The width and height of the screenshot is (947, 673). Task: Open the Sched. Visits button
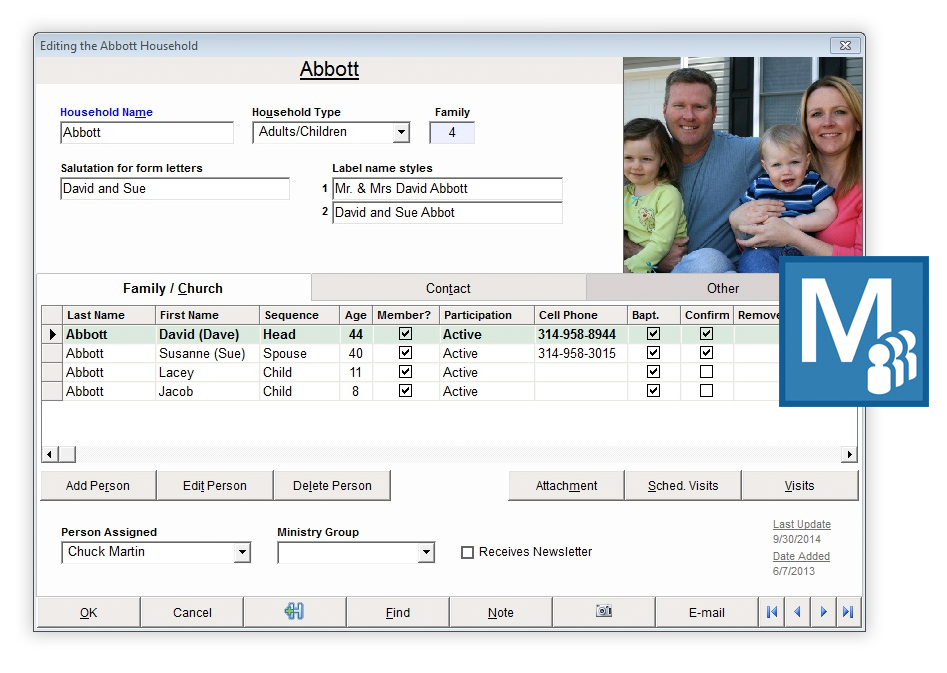pyautogui.click(x=683, y=485)
